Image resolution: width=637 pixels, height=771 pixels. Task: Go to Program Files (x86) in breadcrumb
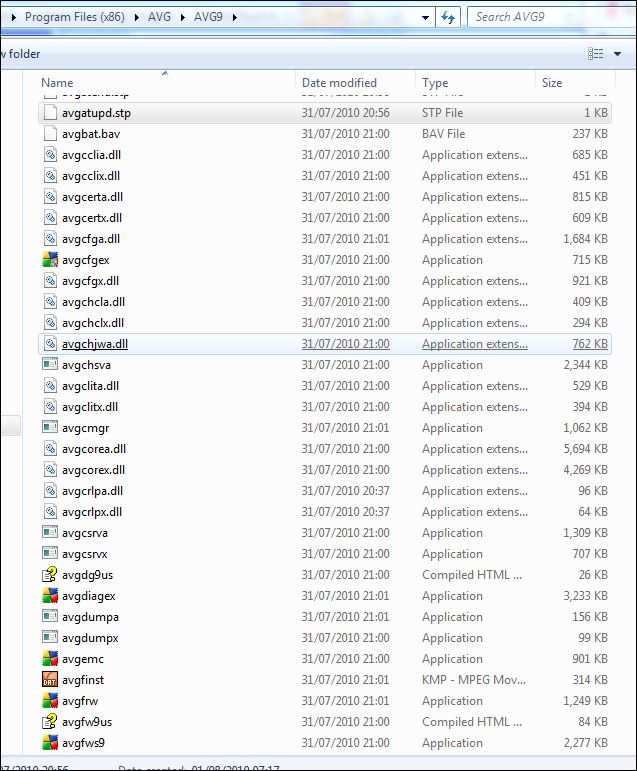point(75,17)
